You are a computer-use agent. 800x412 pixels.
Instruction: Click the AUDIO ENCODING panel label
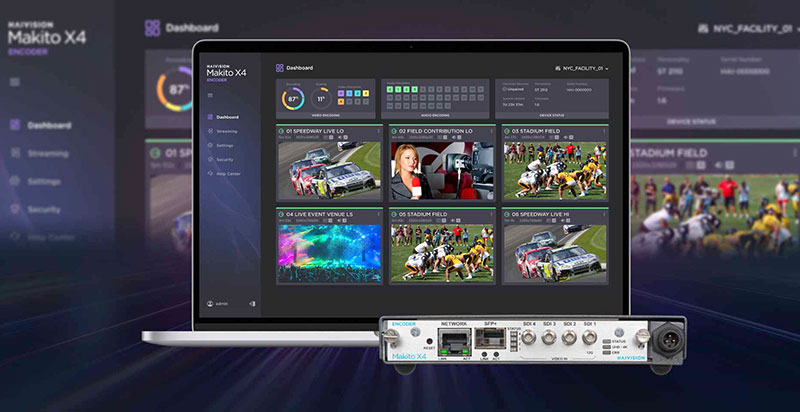click(436, 115)
